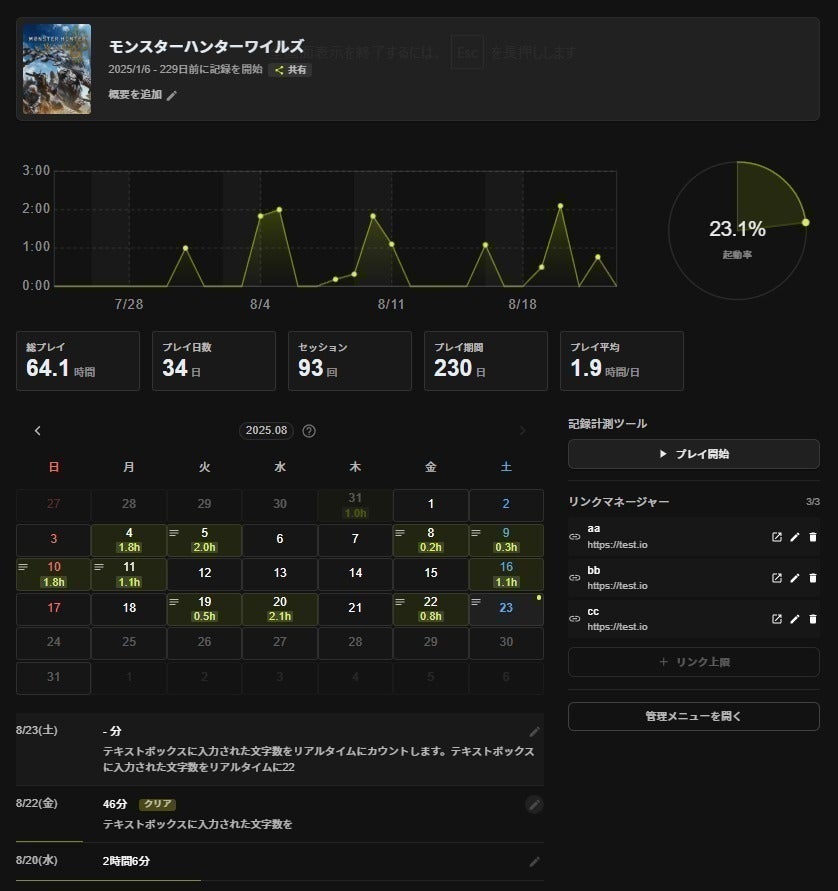The height and width of the screenshot is (891, 838).
Task: Click the 23.1% launch rate pie chart
Action: pos(737,229)
